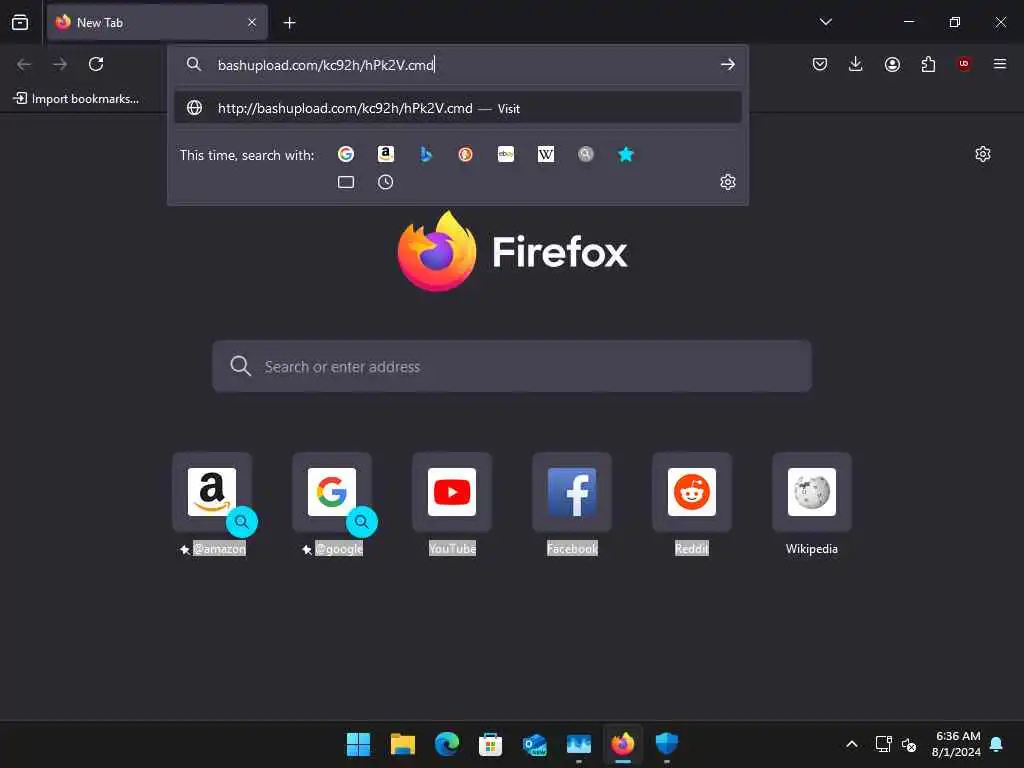Open a new tab with the plus button
Image resolution: width=1024 pixels, height=768 pixels.
point(289,23)
